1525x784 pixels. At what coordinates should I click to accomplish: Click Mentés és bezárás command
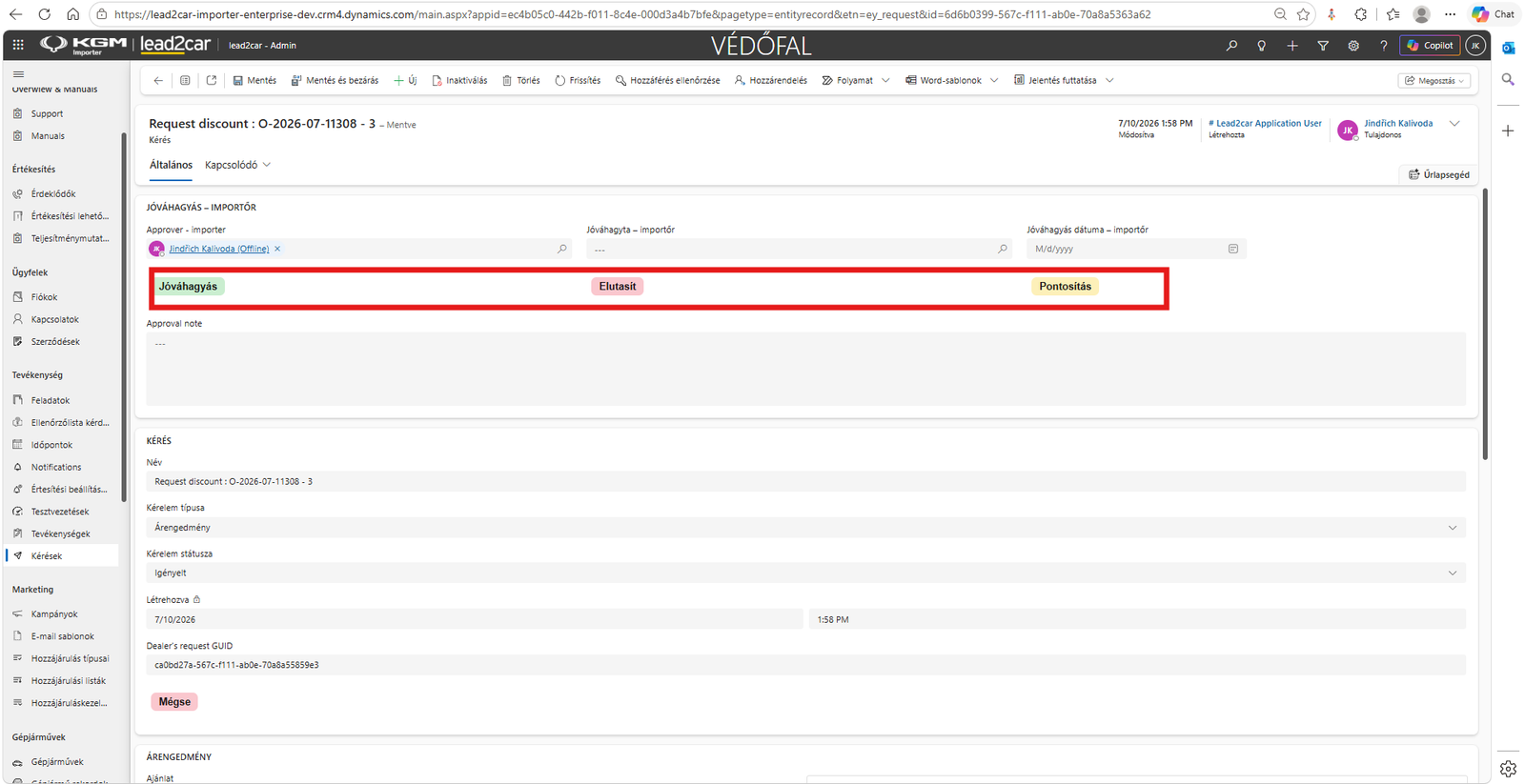(x=335, y=81)
